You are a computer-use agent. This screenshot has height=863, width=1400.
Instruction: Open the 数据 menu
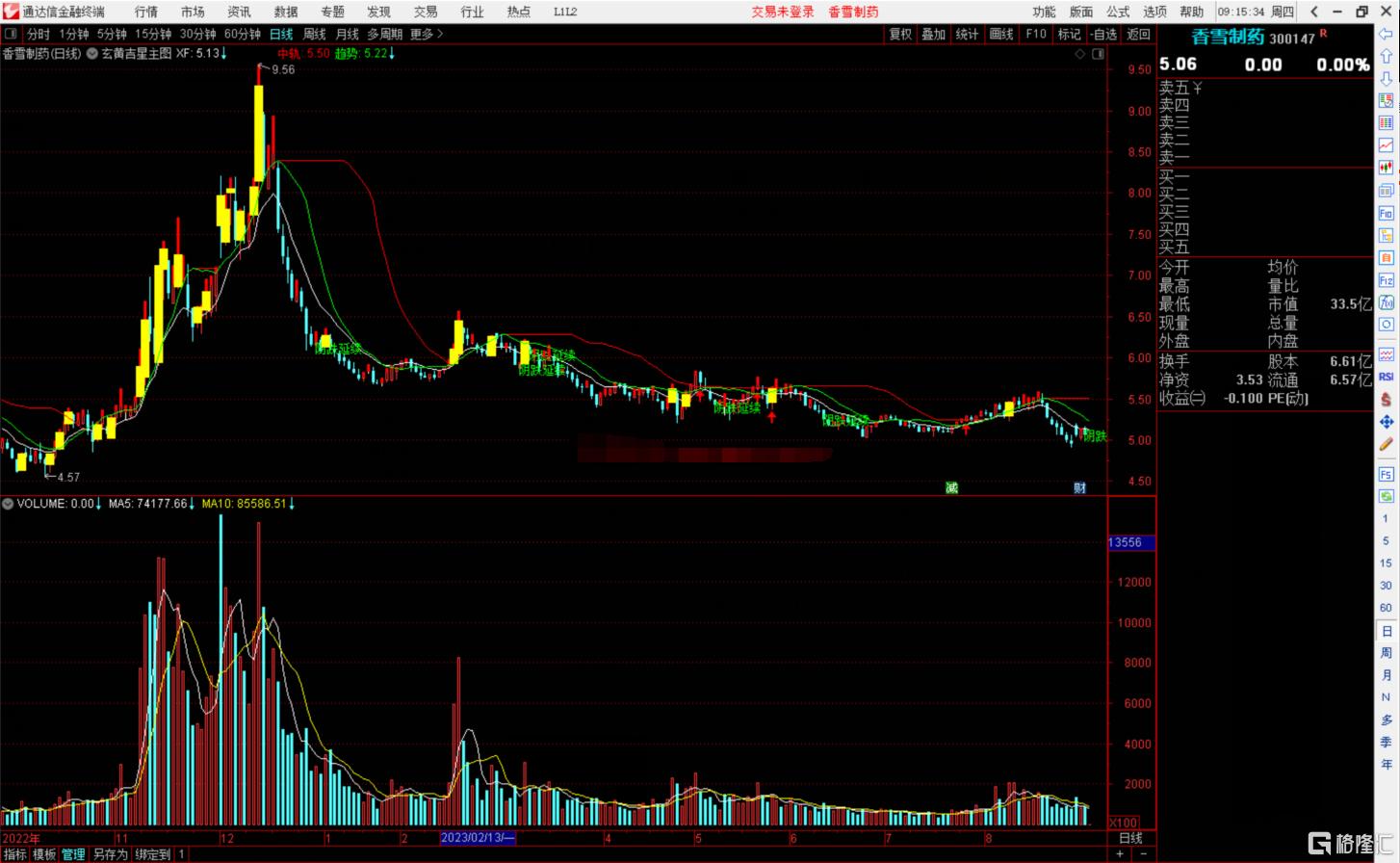click(286, 12)
